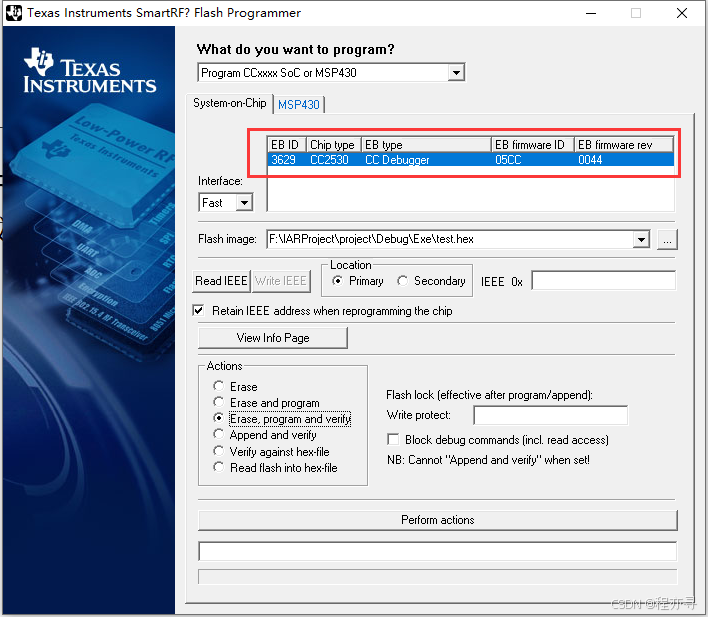Click the SmartRF Flash Programmer title bar icon

(14, 13)
